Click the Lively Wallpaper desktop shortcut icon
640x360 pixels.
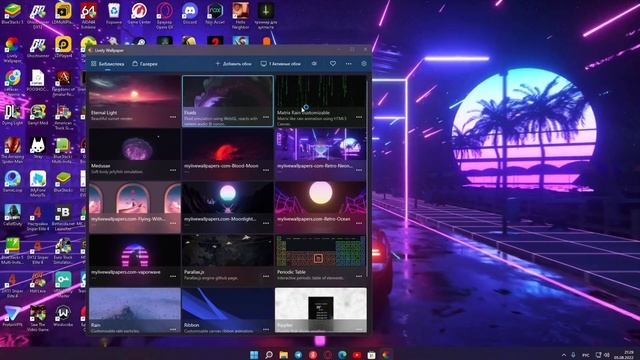coord(12,50)
